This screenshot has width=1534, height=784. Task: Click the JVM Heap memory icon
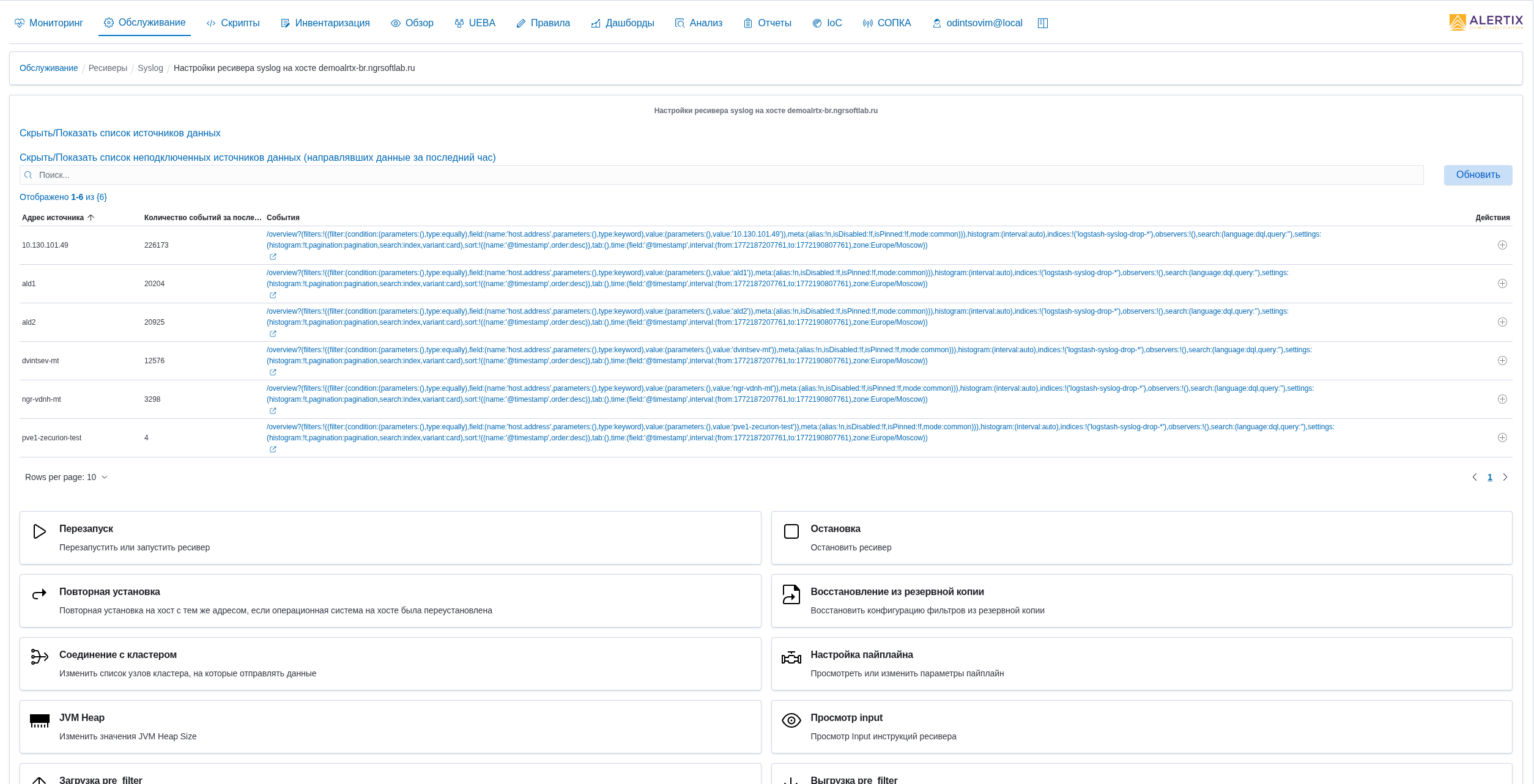(39, 721)
